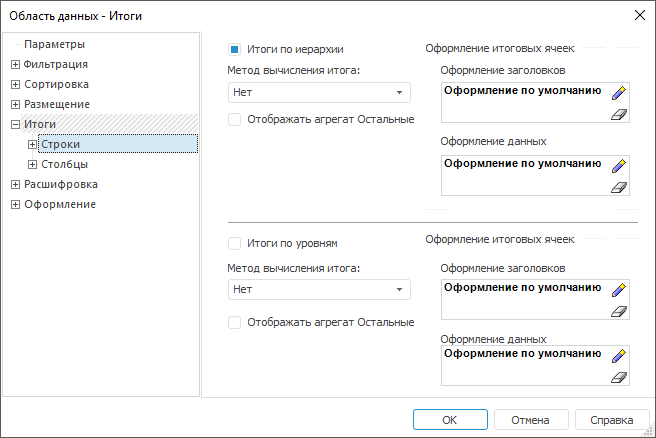
Task: Open help via the Справка button
Action: 612,420
